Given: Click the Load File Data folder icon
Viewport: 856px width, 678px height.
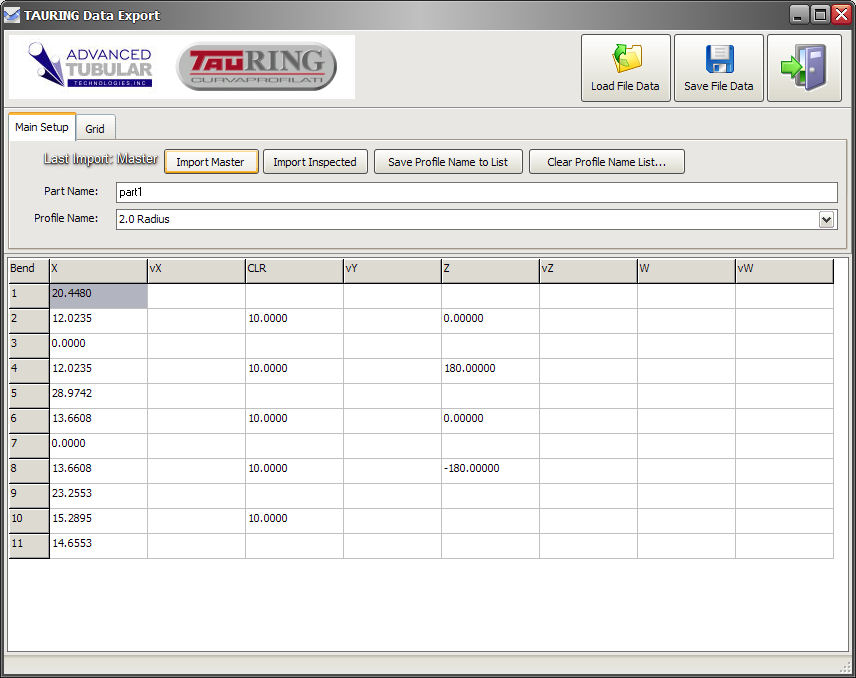Looking at the screenshot, I should 625,60.
